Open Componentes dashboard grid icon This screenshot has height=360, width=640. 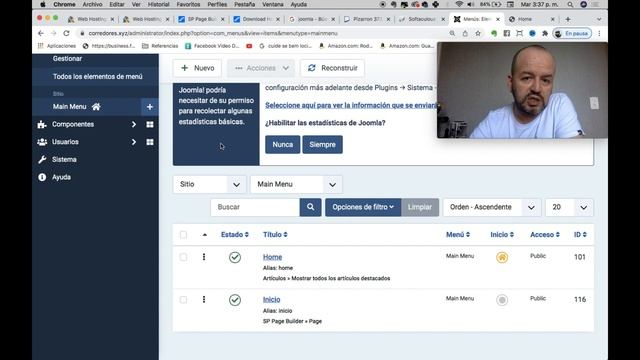pos(150,124)
